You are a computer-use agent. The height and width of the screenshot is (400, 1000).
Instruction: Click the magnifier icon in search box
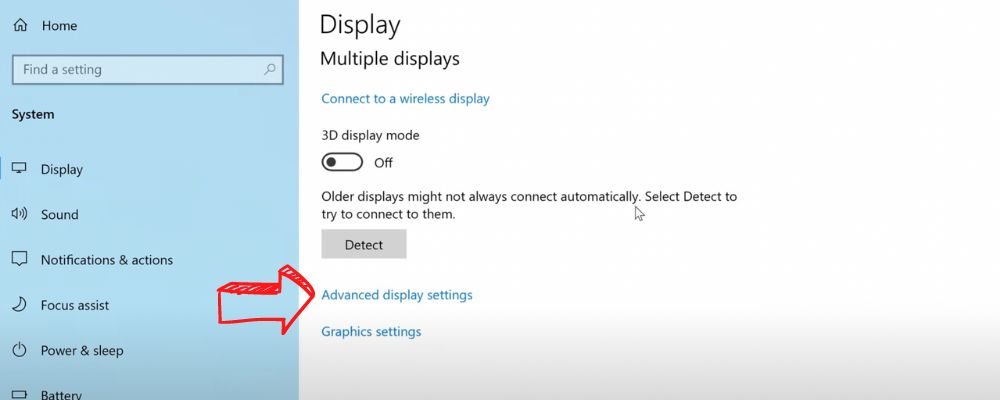(270, 70)
